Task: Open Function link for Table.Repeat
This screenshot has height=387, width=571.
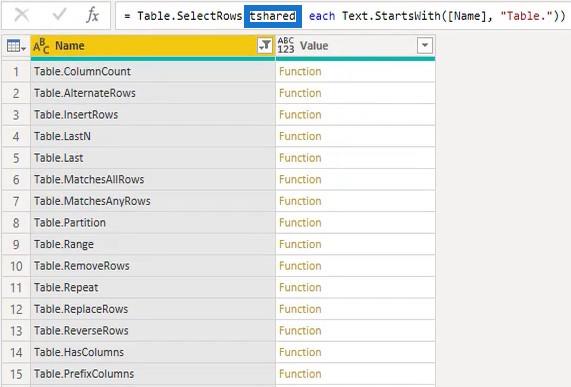Action: (300, 287)
